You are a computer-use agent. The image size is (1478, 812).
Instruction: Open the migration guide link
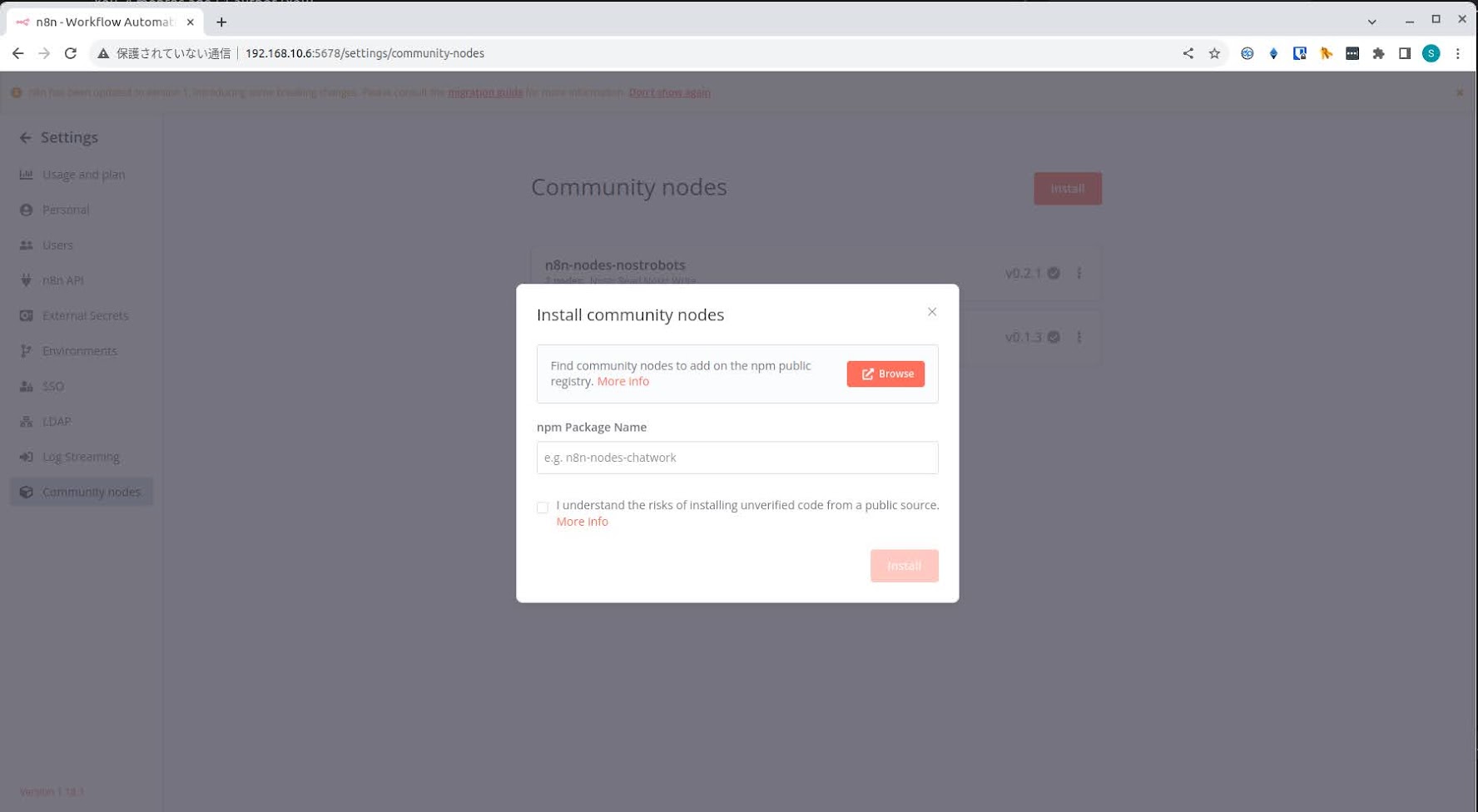pyautogui.click(x=485, y=92)
